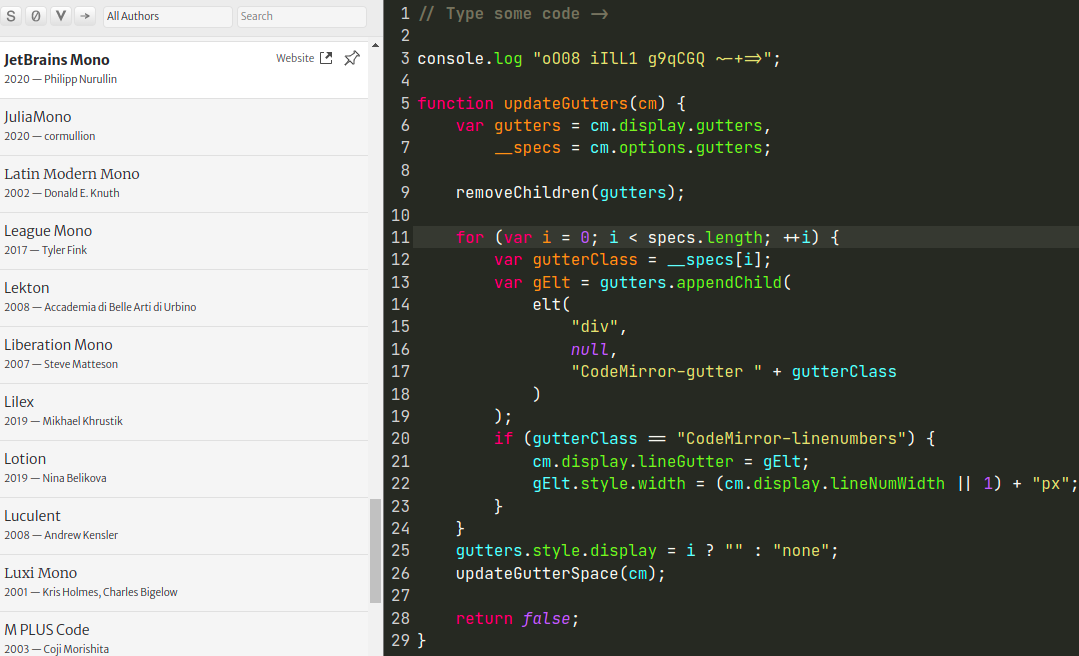Image resolution: width=1079 pixels, height=656 pixels.
Task: Click the '"CodeMirror-linenumbers"' string
Action: tap(791, 438)
